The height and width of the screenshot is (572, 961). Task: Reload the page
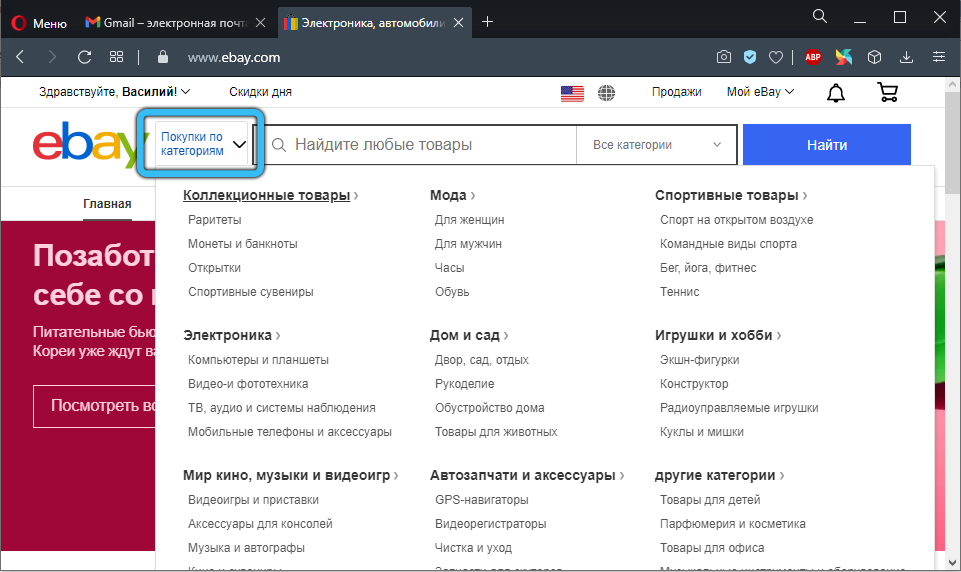pos(84,57)
